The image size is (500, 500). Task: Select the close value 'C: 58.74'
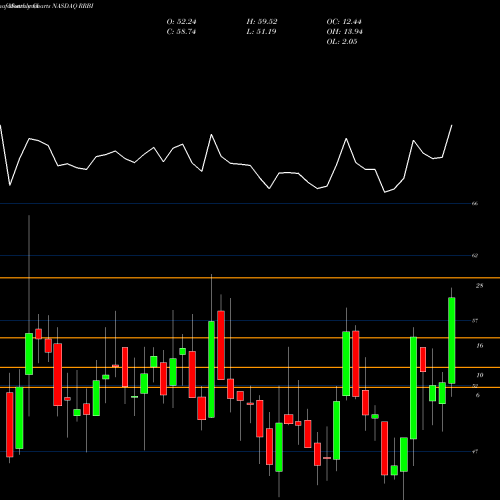[x=181, y=32]
